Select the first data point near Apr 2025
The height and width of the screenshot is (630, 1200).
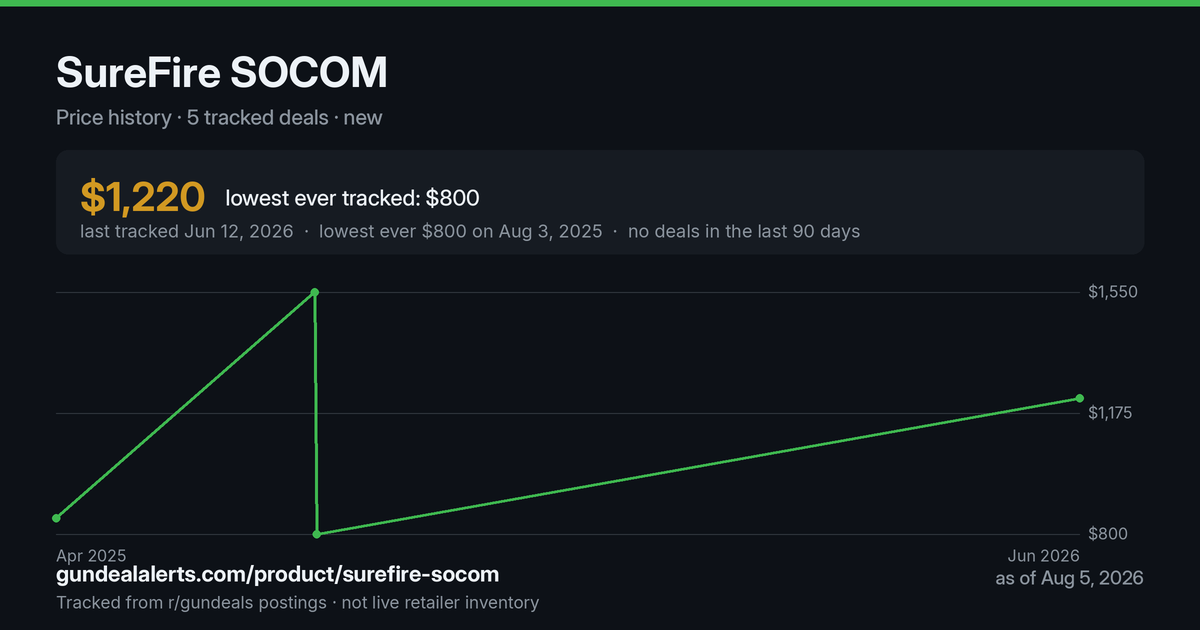click(57, 518)
